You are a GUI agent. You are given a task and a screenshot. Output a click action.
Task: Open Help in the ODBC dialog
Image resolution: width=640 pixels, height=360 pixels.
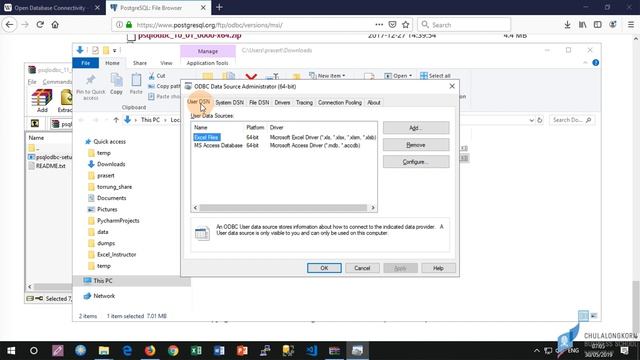pos(438,268)
